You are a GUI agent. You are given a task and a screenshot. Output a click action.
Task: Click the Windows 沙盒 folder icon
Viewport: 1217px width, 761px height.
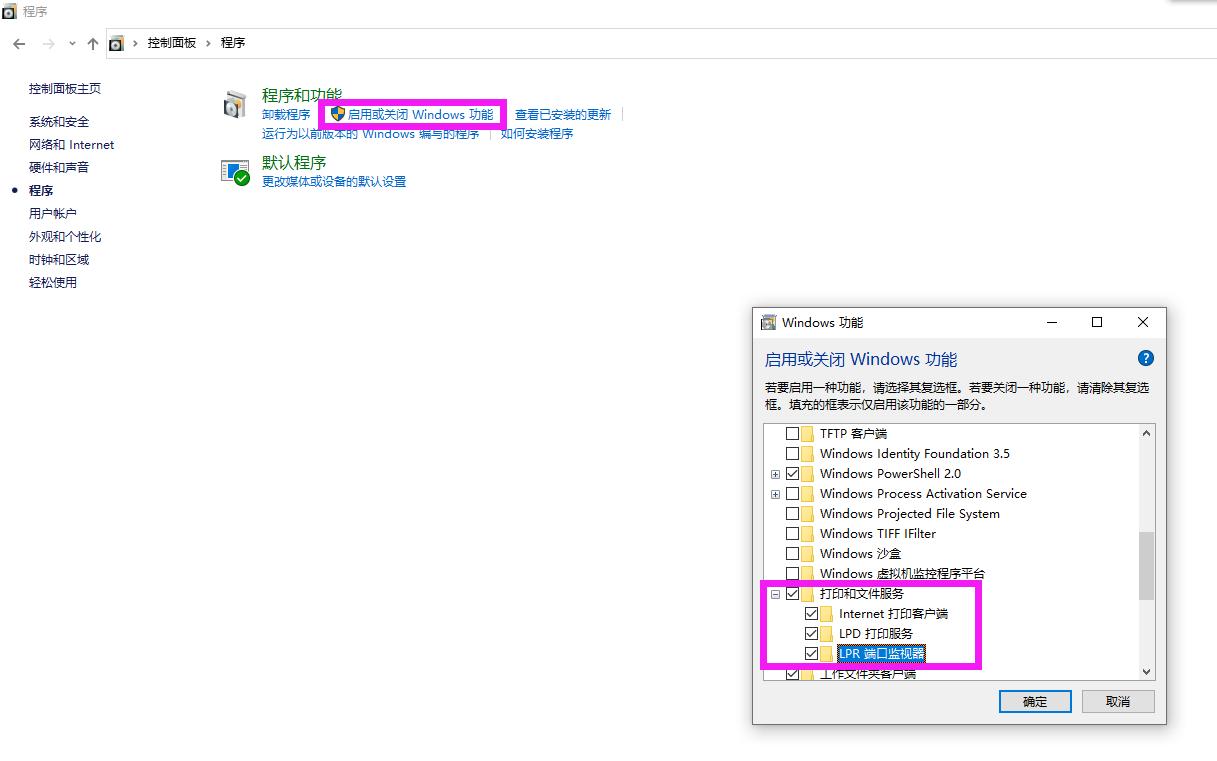tap(807, 554)
